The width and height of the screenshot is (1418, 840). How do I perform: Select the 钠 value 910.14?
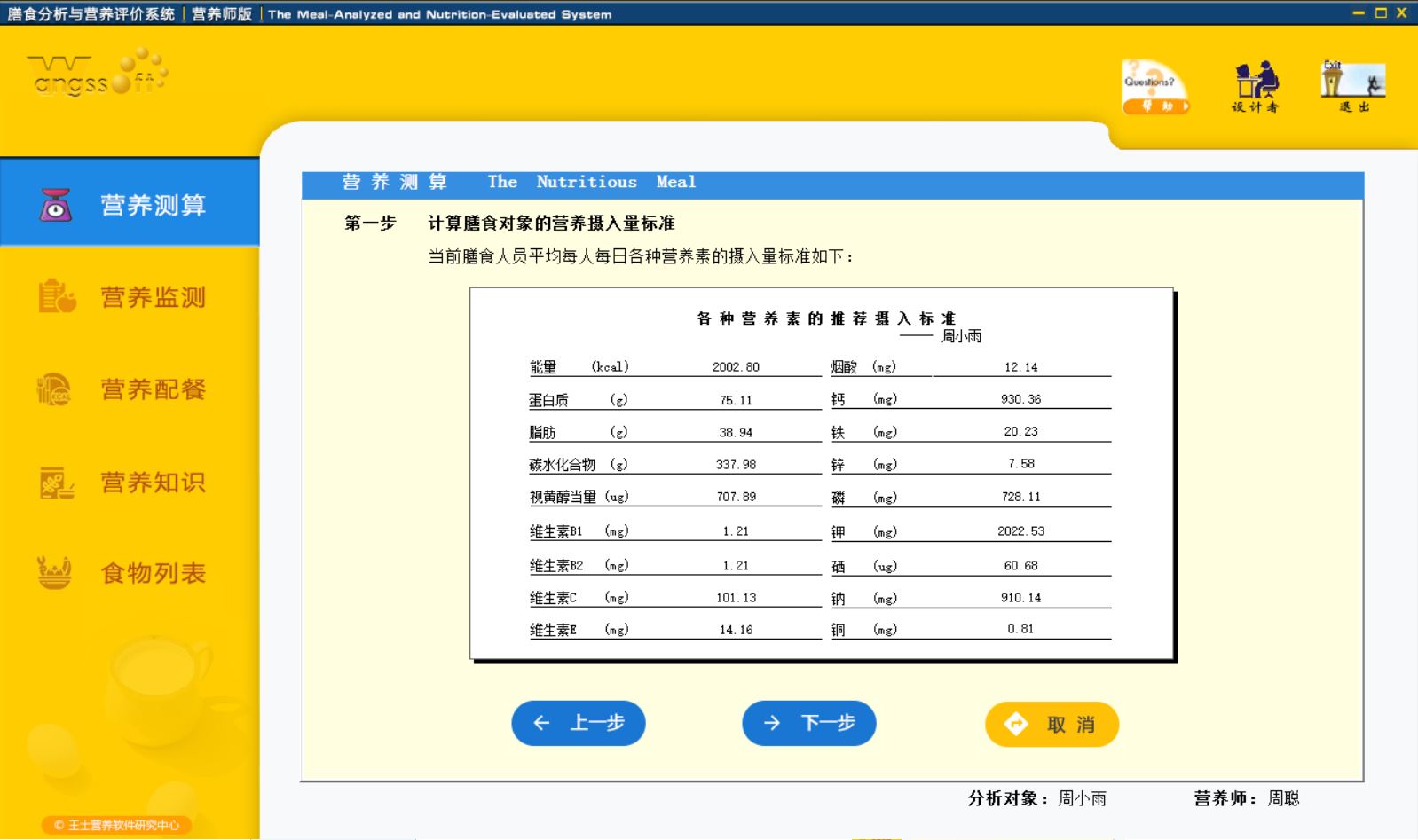click(1020, 598)
